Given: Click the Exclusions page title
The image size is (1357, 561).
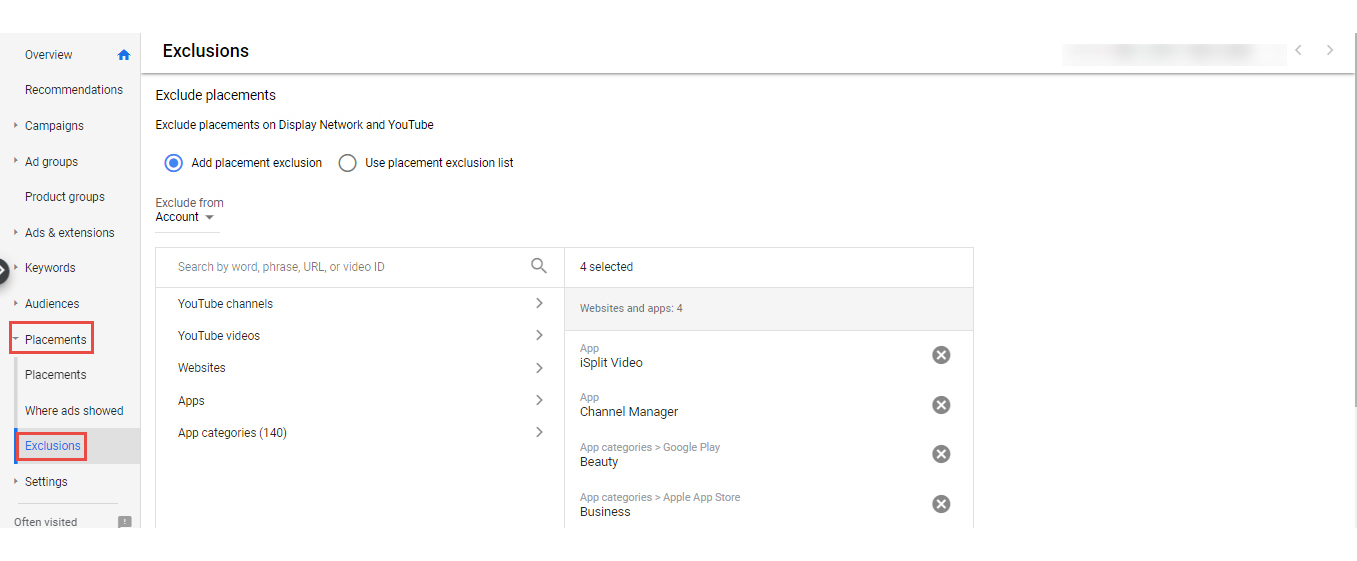Looking at the screenshot, I should pos(206,51).
